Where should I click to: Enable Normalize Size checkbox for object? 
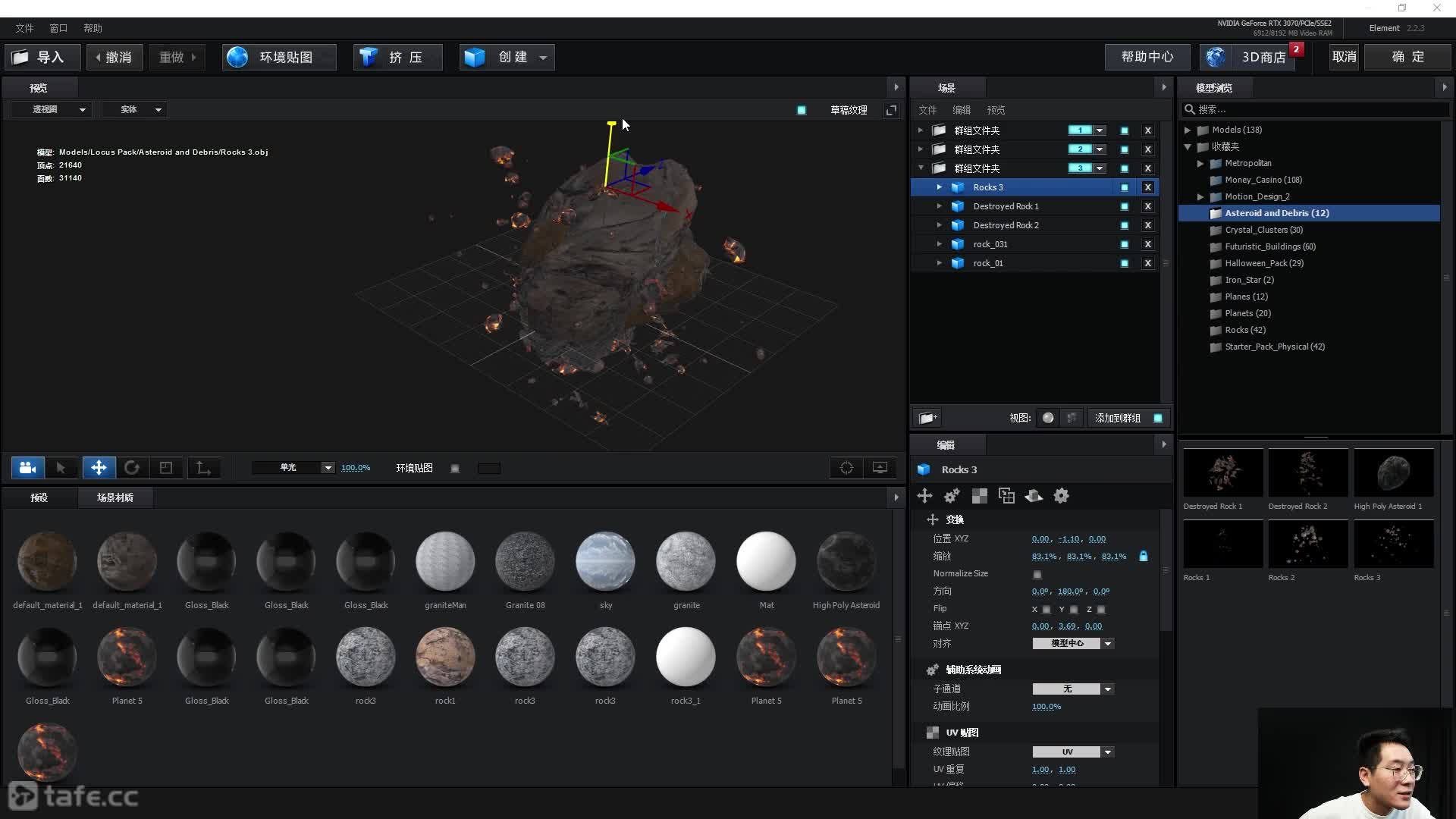click(x=1037, y=573)
